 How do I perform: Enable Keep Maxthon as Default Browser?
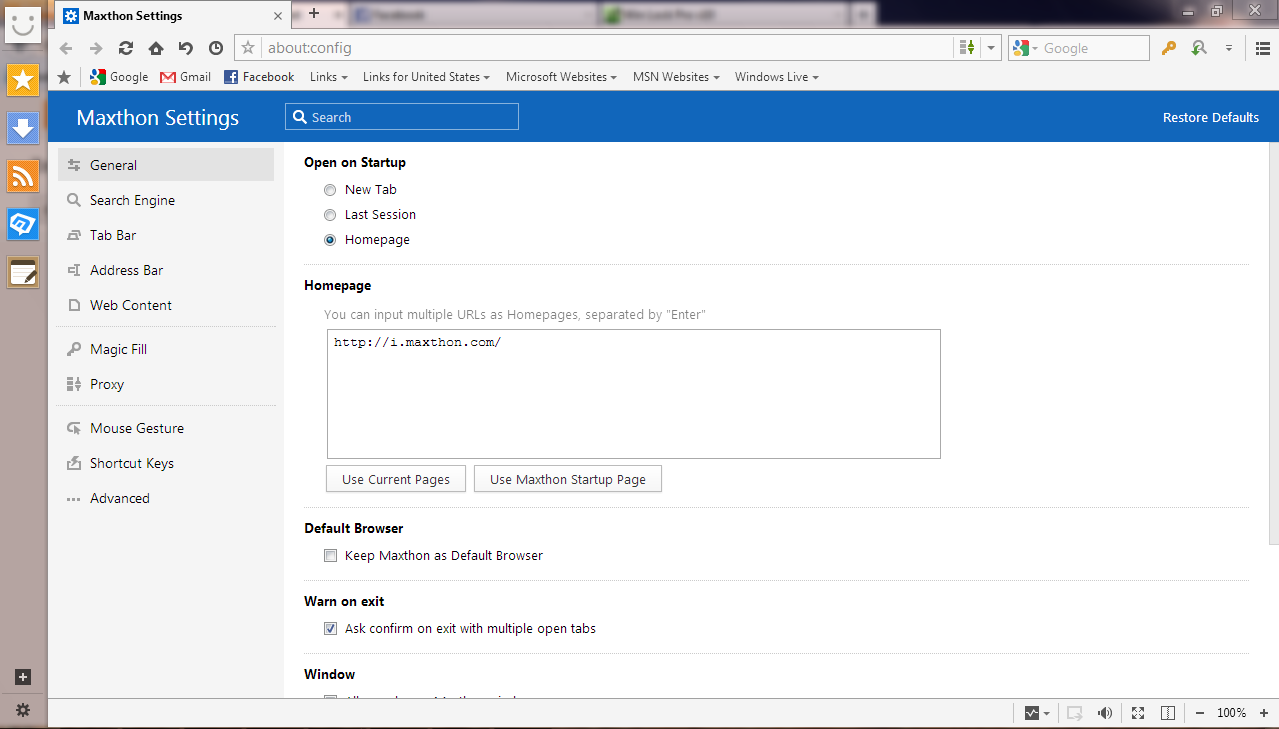pos(330,556)
